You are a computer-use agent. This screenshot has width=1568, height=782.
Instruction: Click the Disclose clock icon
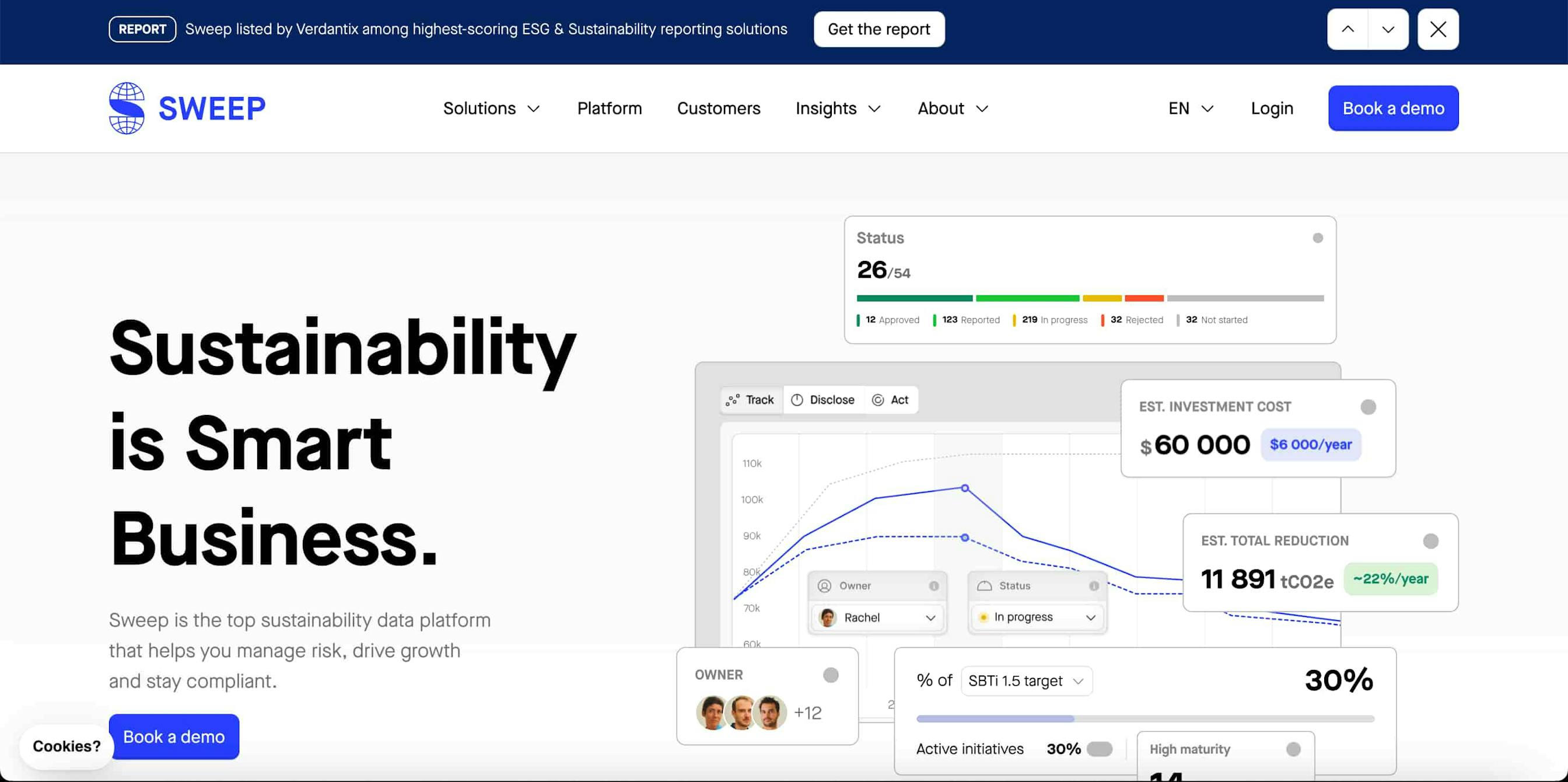click(x=797, y=400)
